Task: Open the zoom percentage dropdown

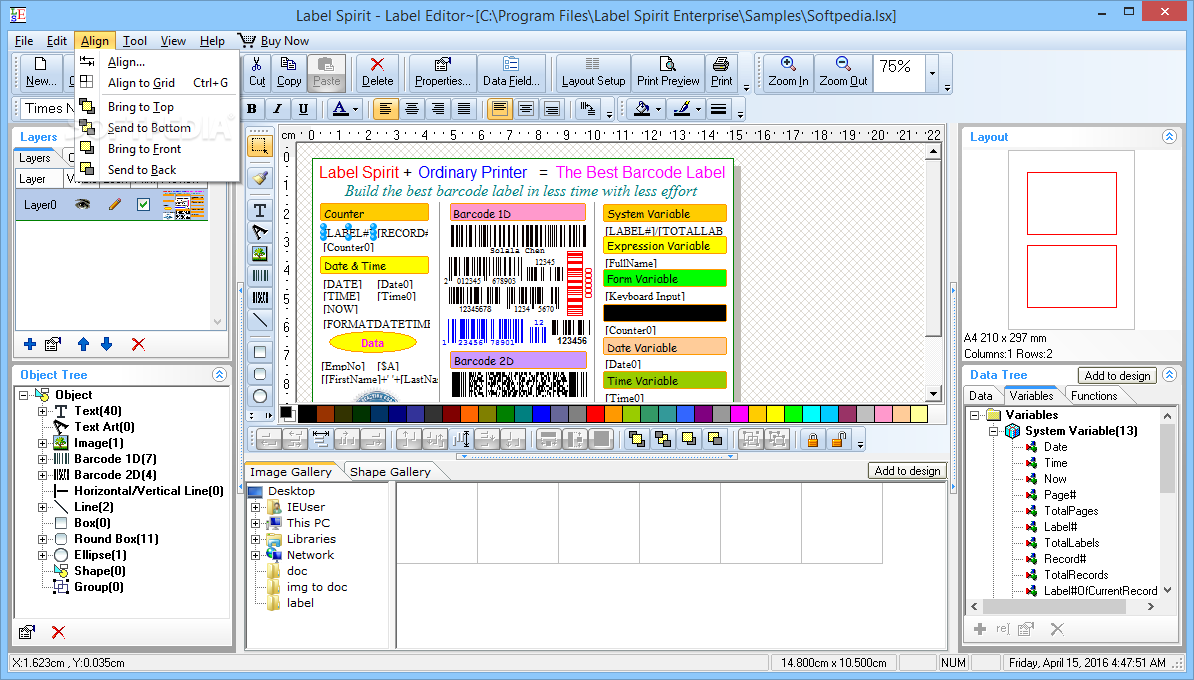Action: [932, 73]
